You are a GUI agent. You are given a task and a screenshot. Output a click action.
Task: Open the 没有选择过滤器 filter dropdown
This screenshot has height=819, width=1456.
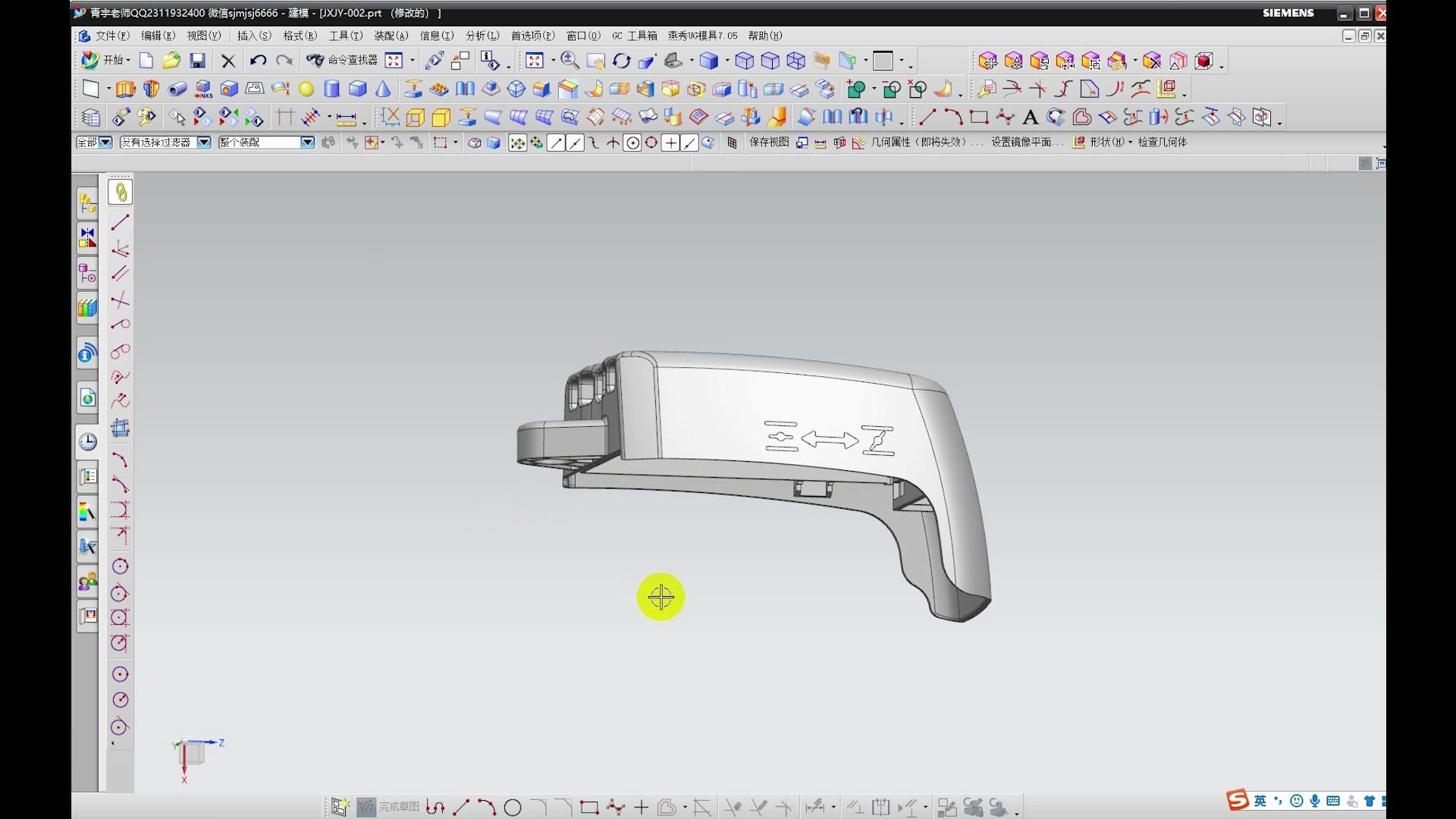pyautogui.click(x=203, y=143)
